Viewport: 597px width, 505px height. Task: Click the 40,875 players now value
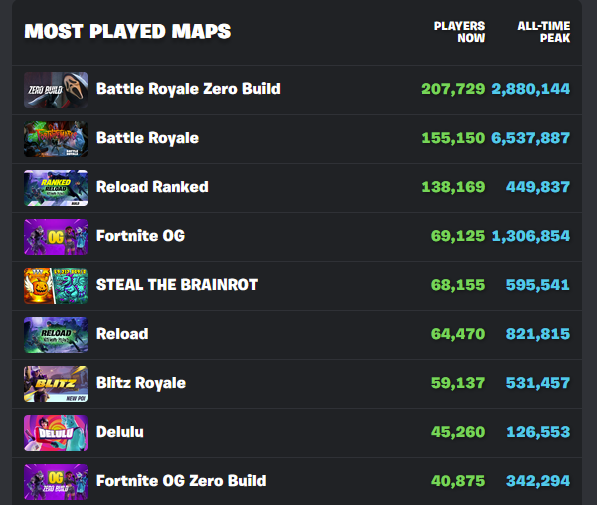[x=458, y=481]
